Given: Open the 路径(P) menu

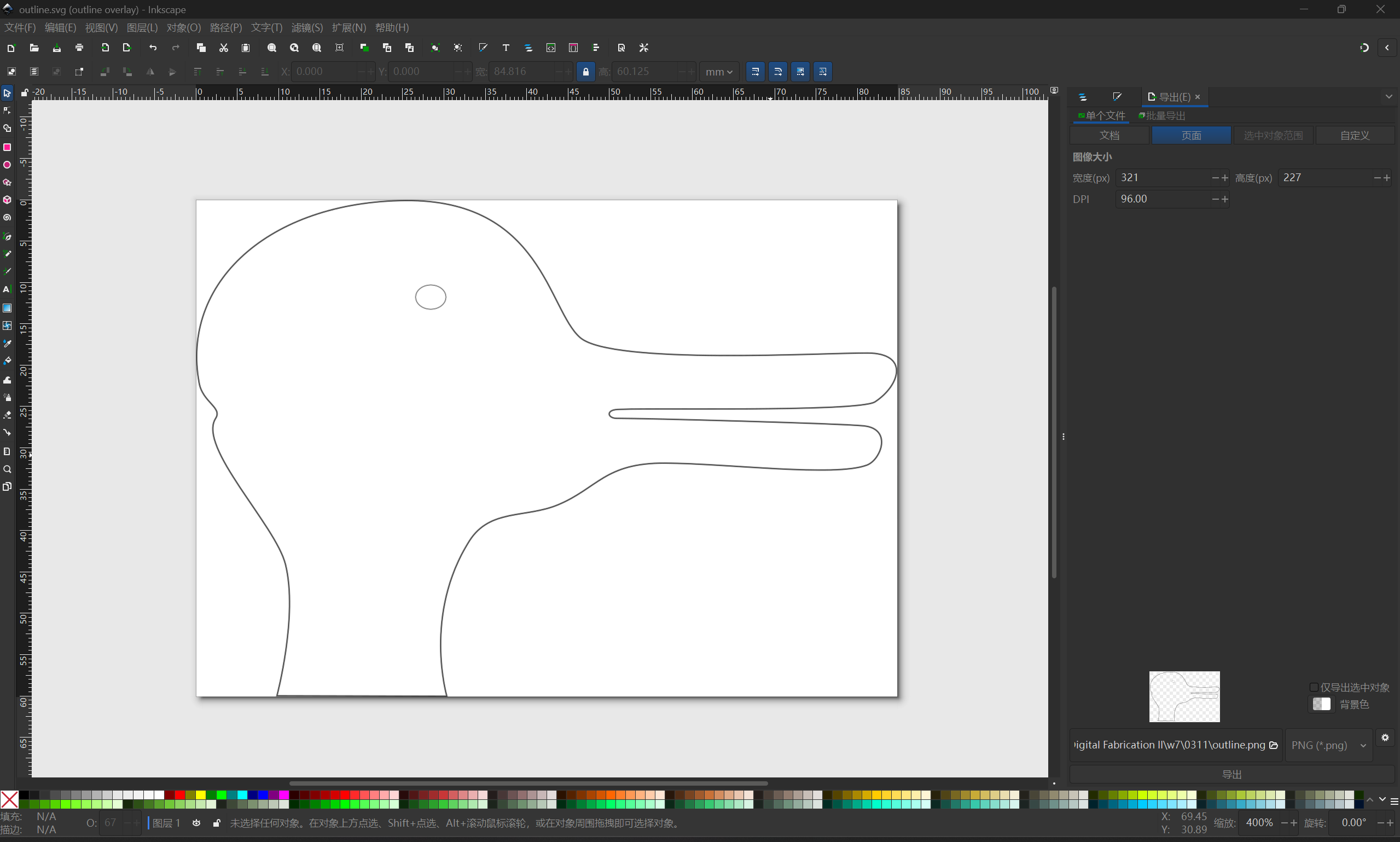Looking at the screenshot, I should 226,28.
